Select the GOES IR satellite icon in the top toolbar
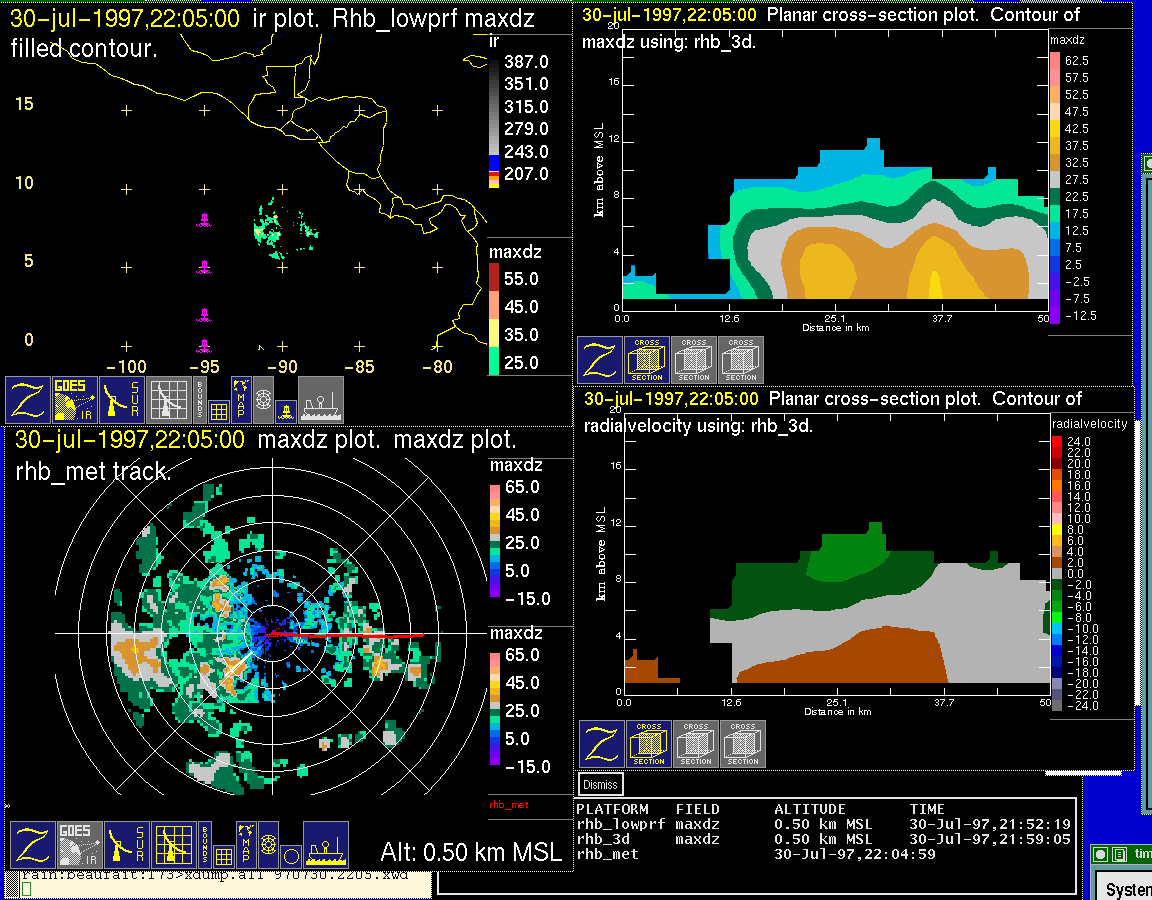 [x=76, y=400]
